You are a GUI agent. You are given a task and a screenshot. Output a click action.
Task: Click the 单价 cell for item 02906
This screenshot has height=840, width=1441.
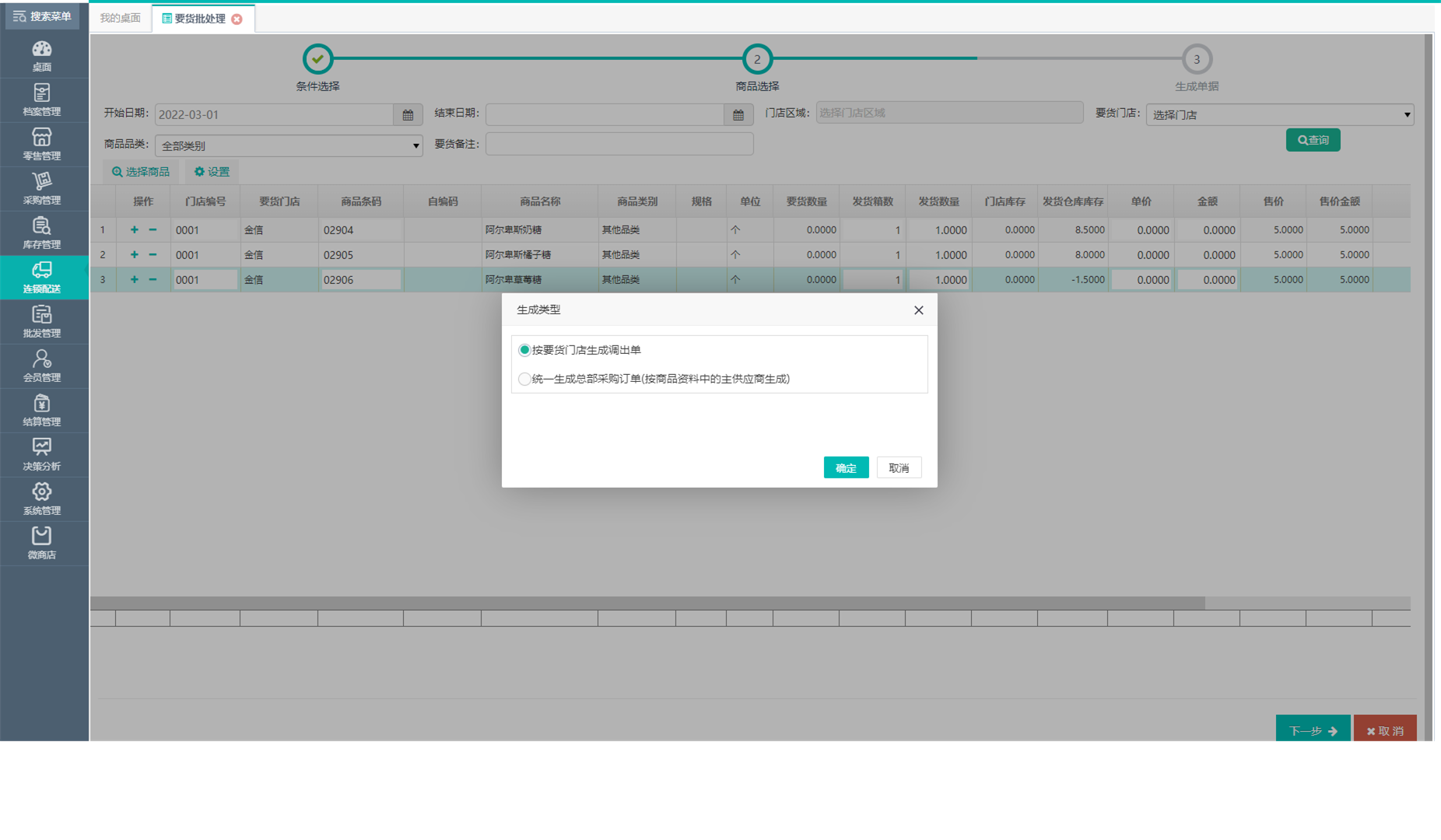point(1141,279)
